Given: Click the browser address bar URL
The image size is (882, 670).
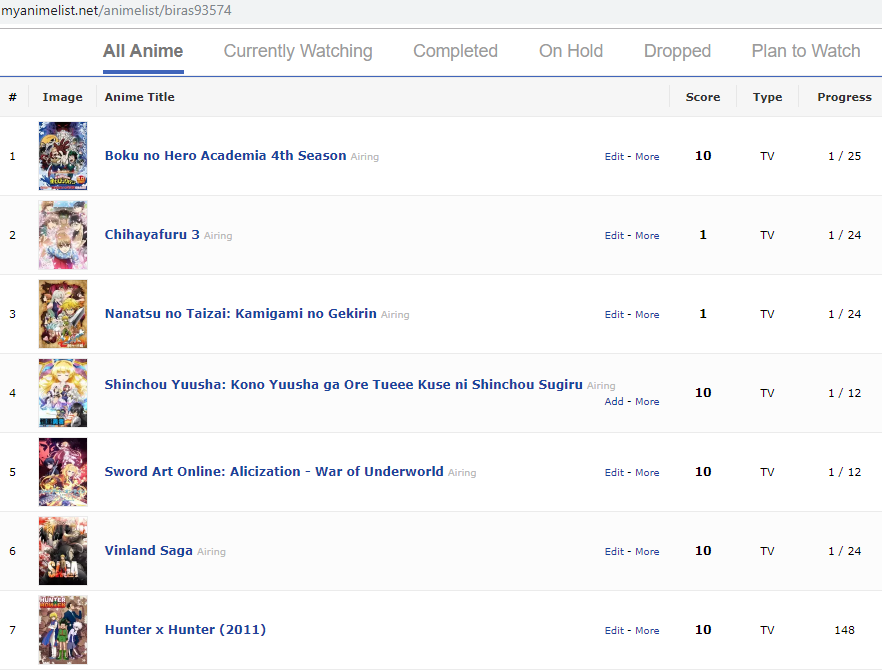Looking at the screenshot, I should (118, 10).
